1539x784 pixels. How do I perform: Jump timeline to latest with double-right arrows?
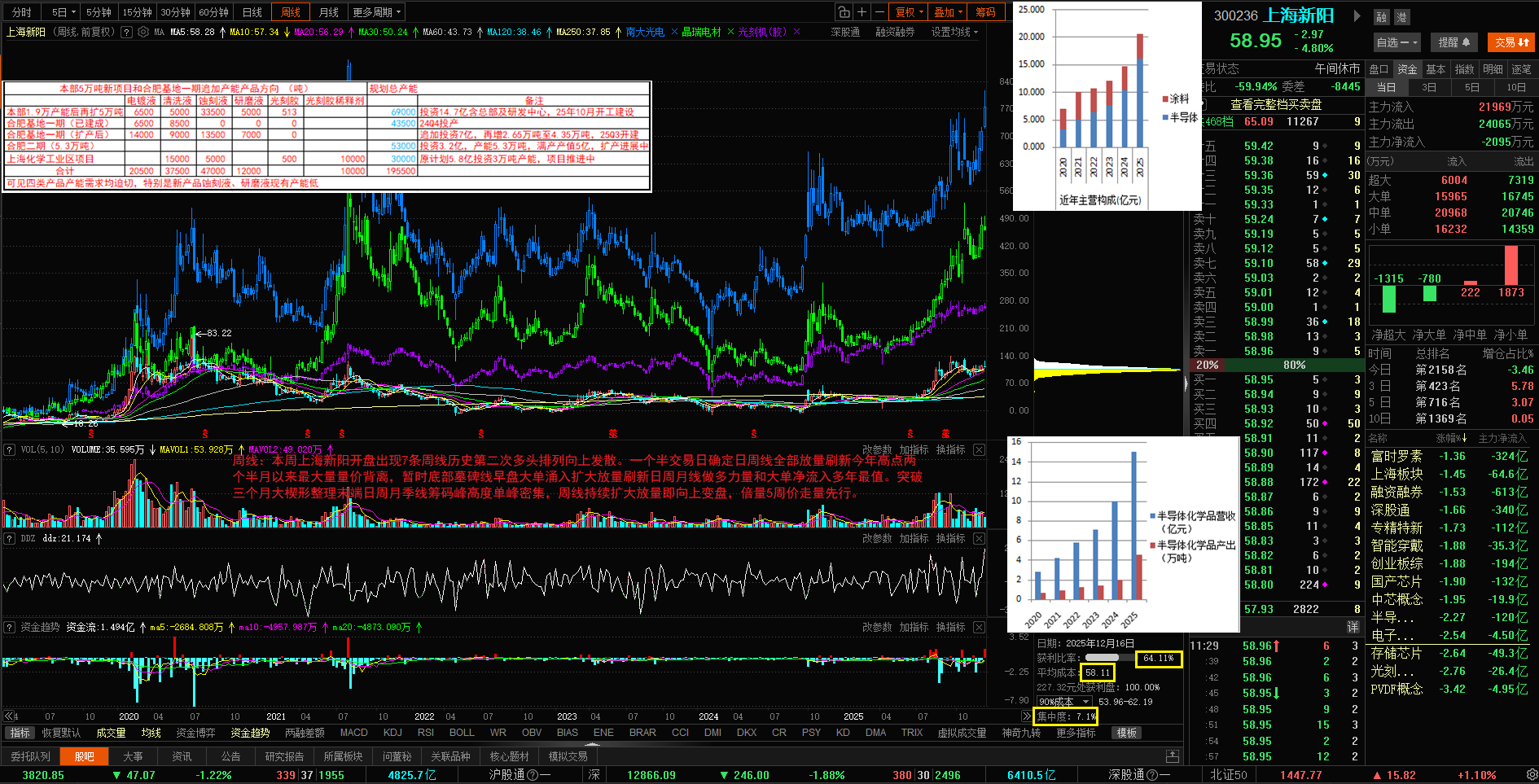(1027, 716)
